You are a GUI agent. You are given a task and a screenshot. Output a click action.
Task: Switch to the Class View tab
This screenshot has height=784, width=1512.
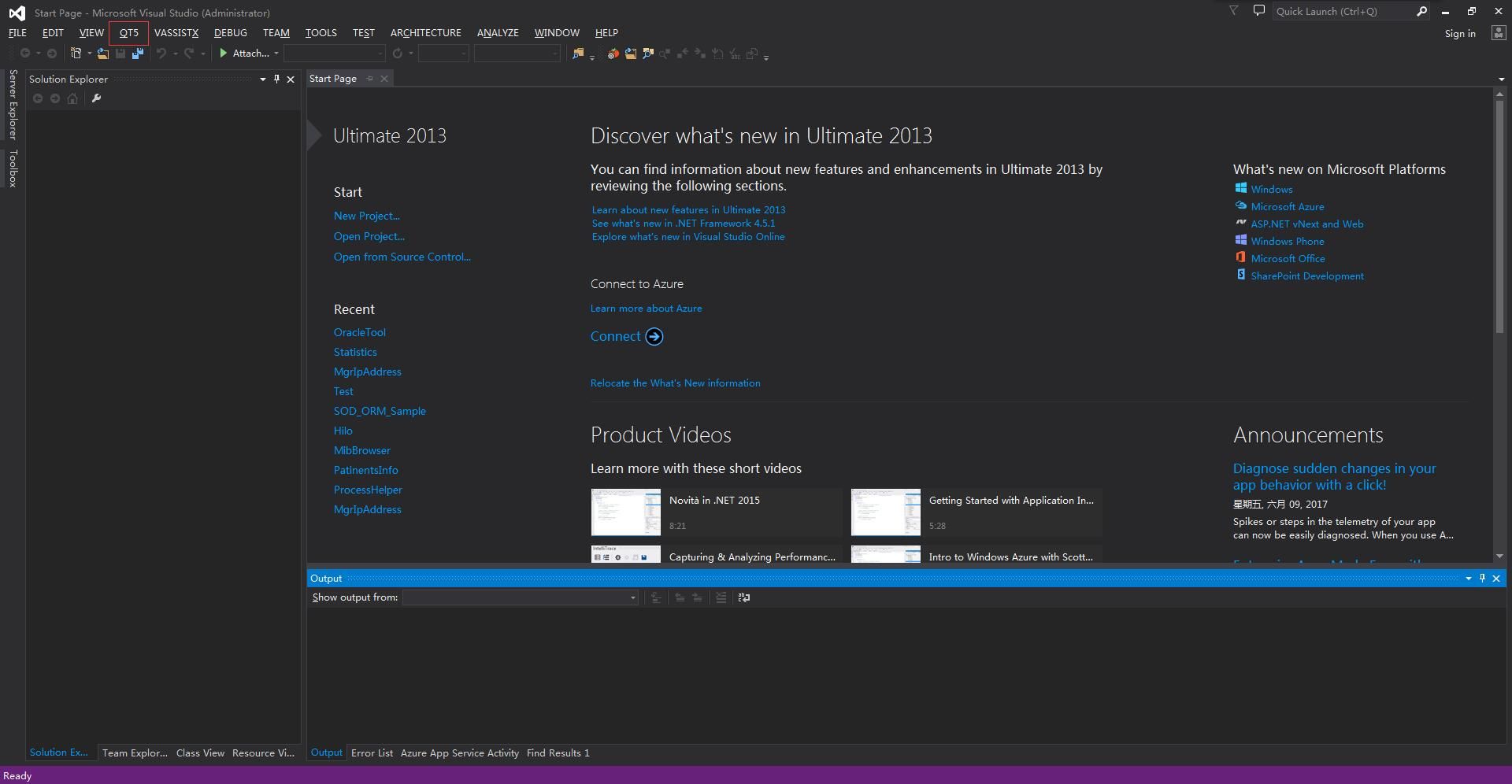point(200,753)
